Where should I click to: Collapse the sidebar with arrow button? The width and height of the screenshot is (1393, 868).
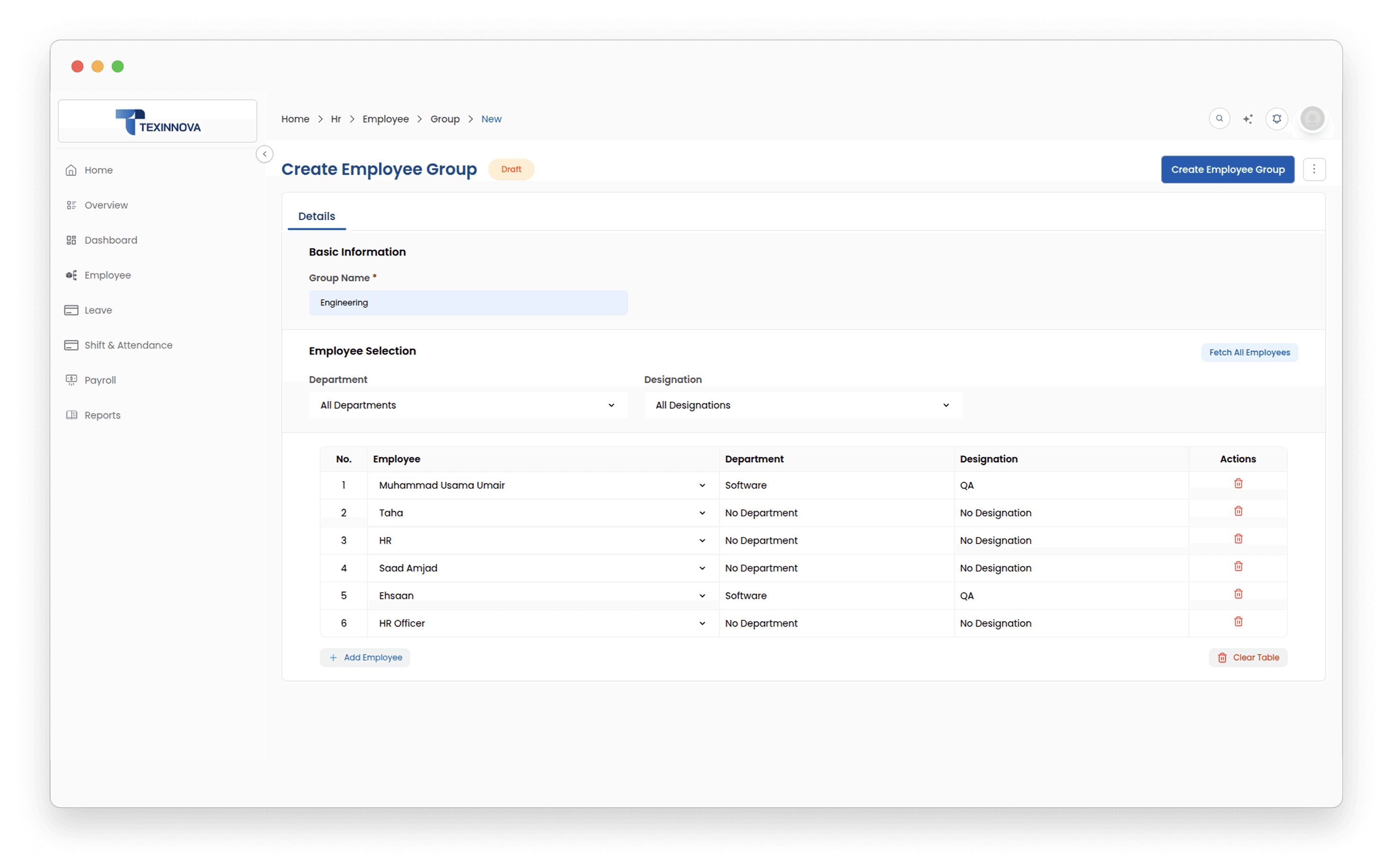tap(264, 154)
